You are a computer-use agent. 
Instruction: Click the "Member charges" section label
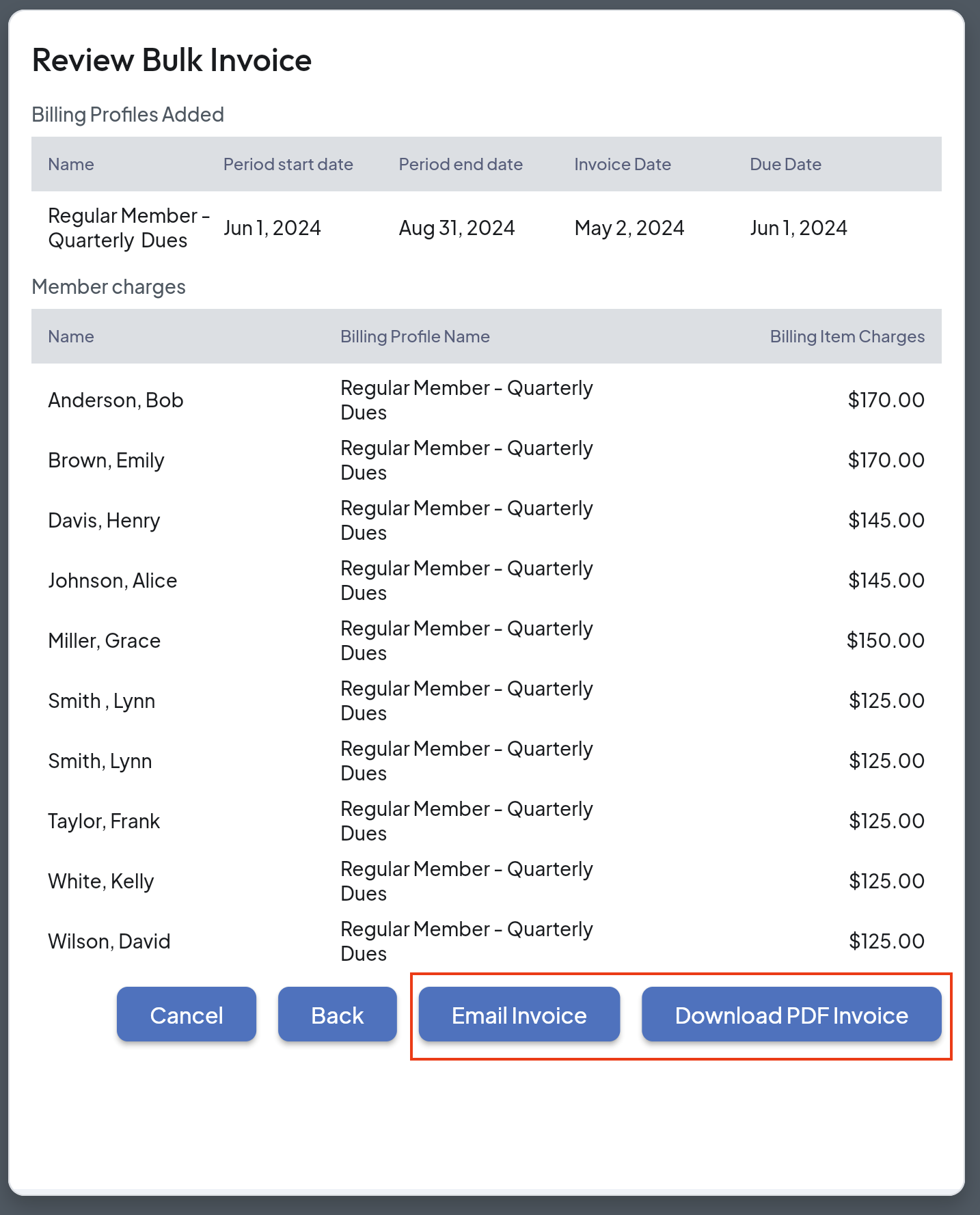(109, 286)
